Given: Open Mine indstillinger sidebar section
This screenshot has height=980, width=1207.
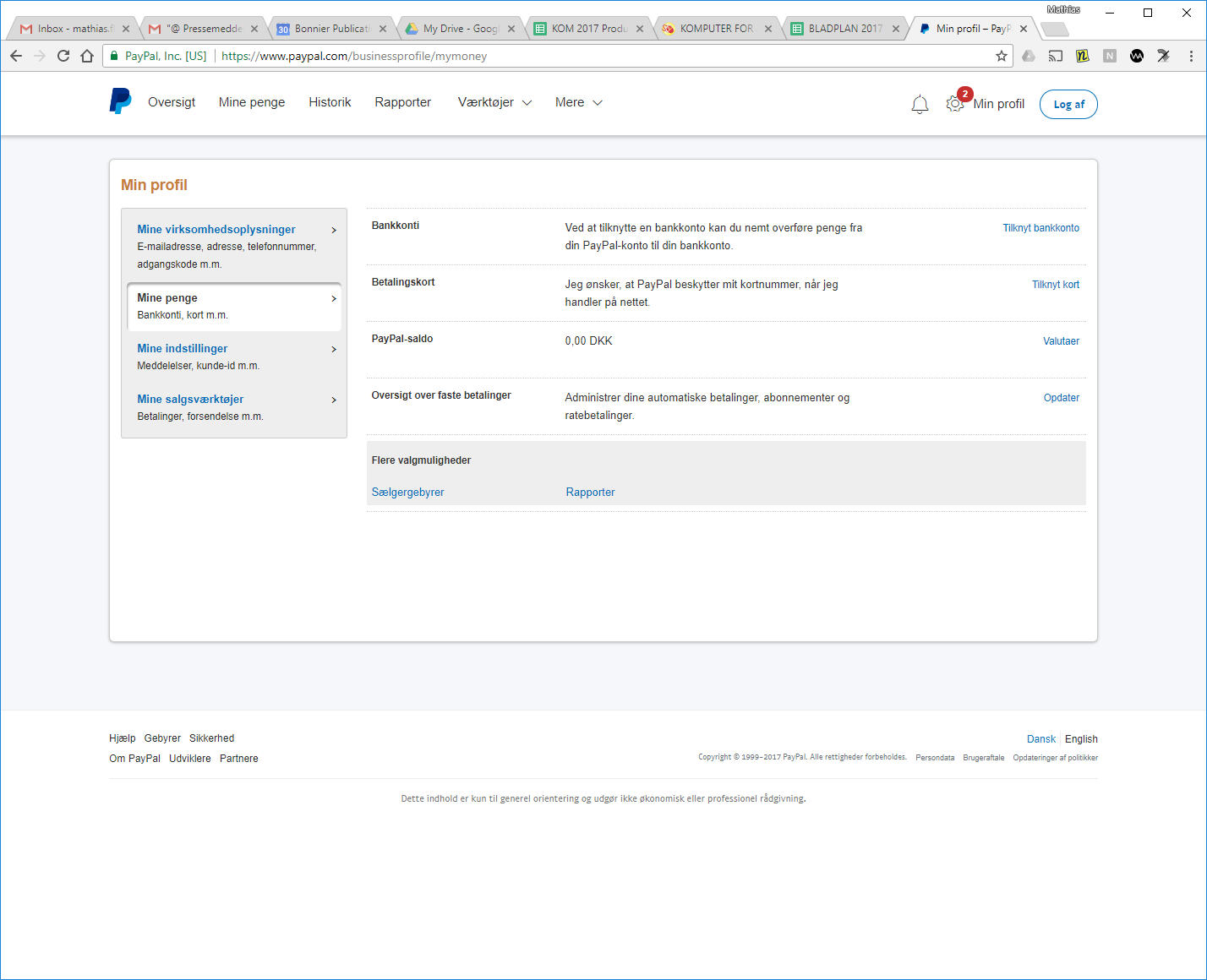Looking at the screenshot, I should tap(183, 348).
